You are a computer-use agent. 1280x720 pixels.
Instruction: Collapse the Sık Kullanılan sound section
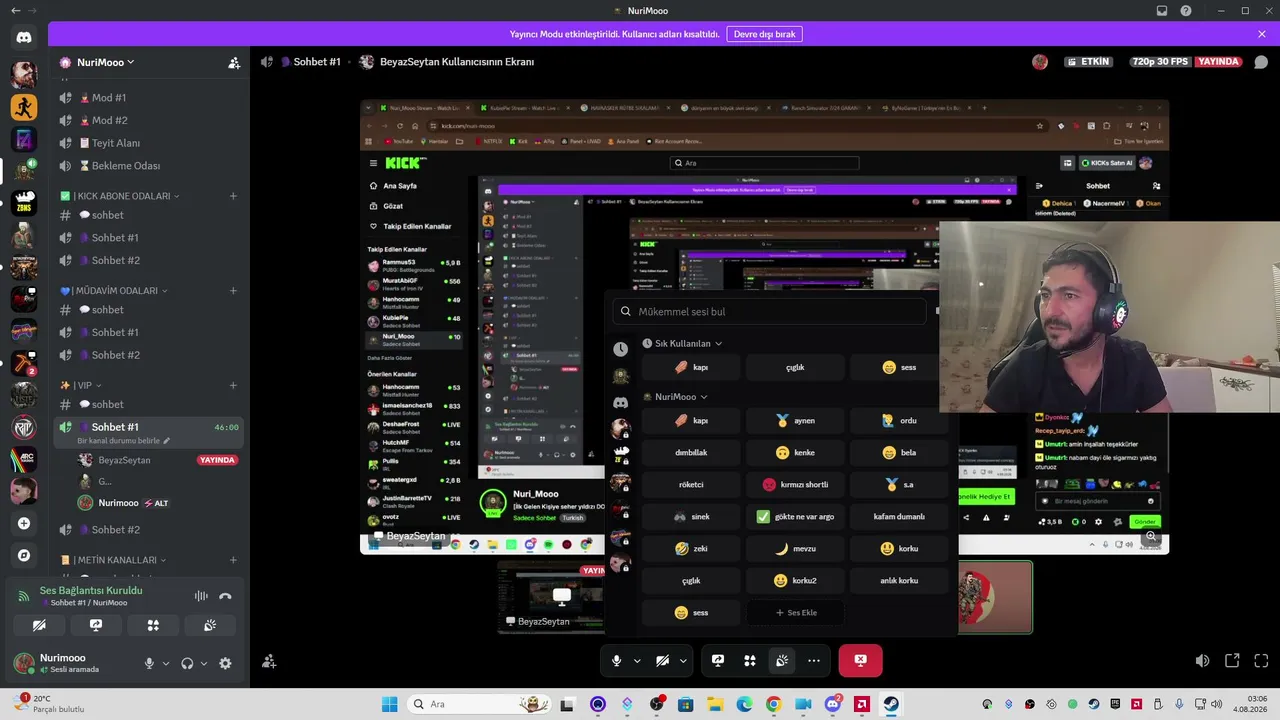click(682, 344)
